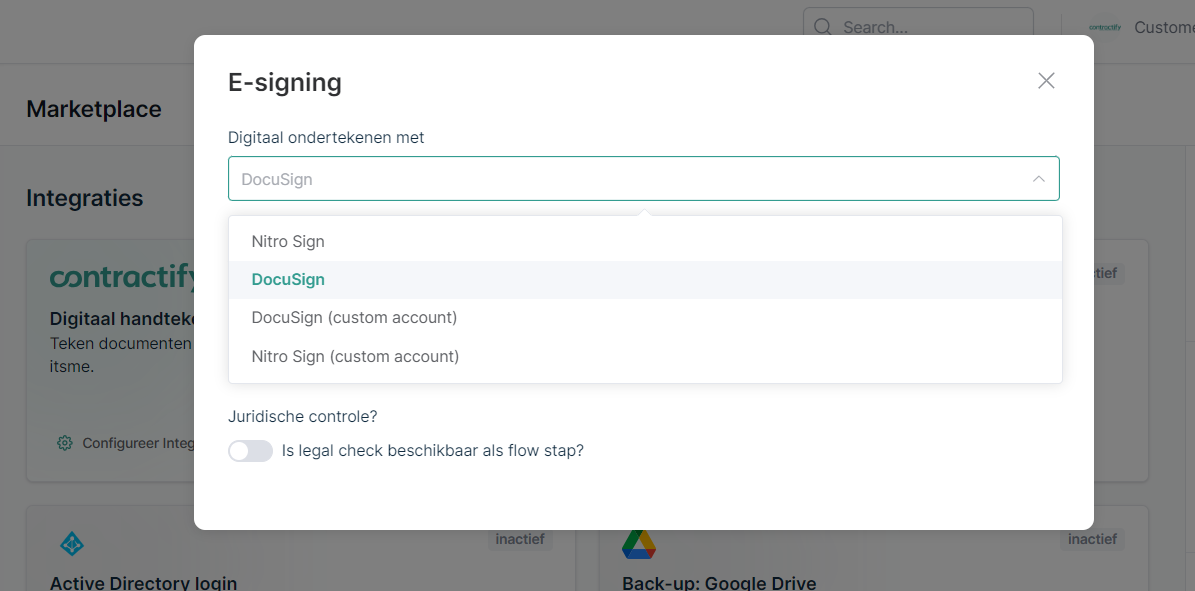Screen dimensions: 1195x591
Task: Choose the DocuSign option
Action: coord(288,280)
